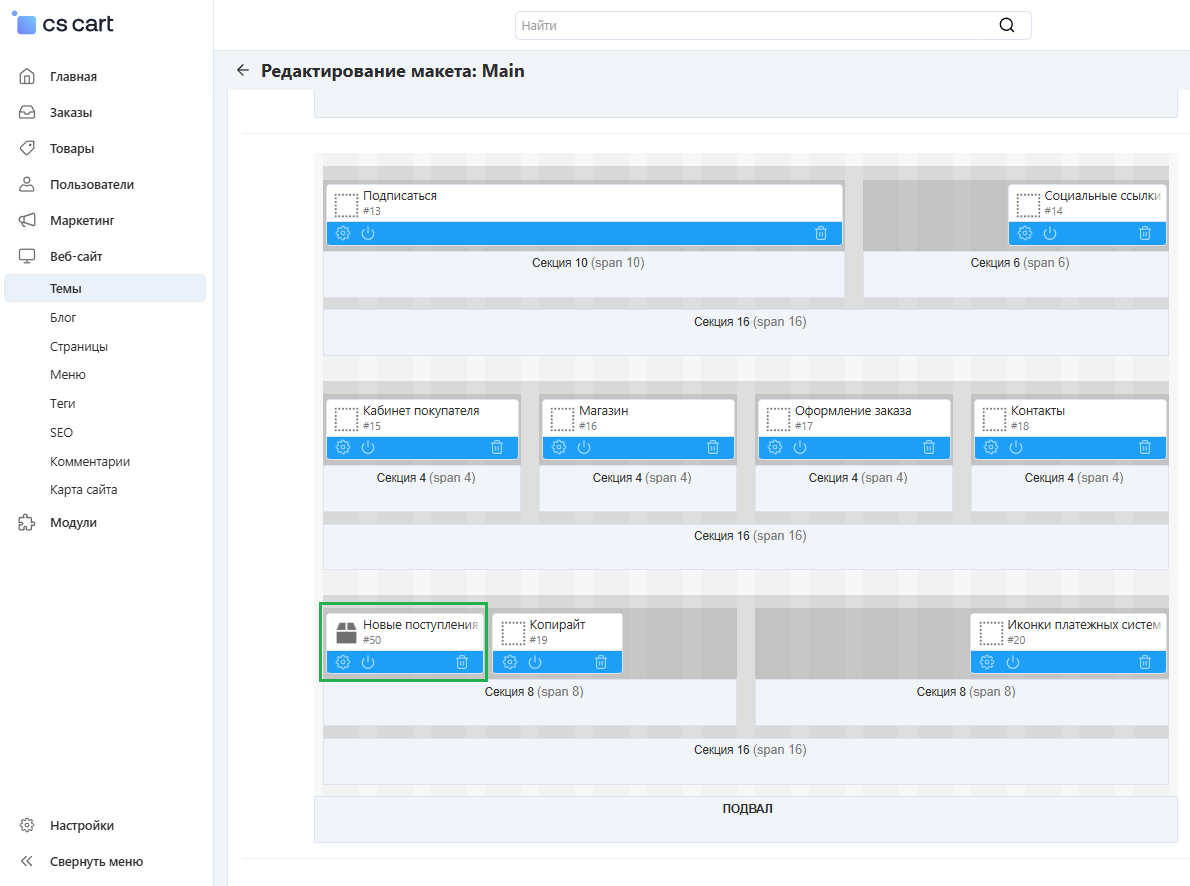Open the Заказы menu item
The width and height of the screenshot is (1190, 886).
coord(71,113)
